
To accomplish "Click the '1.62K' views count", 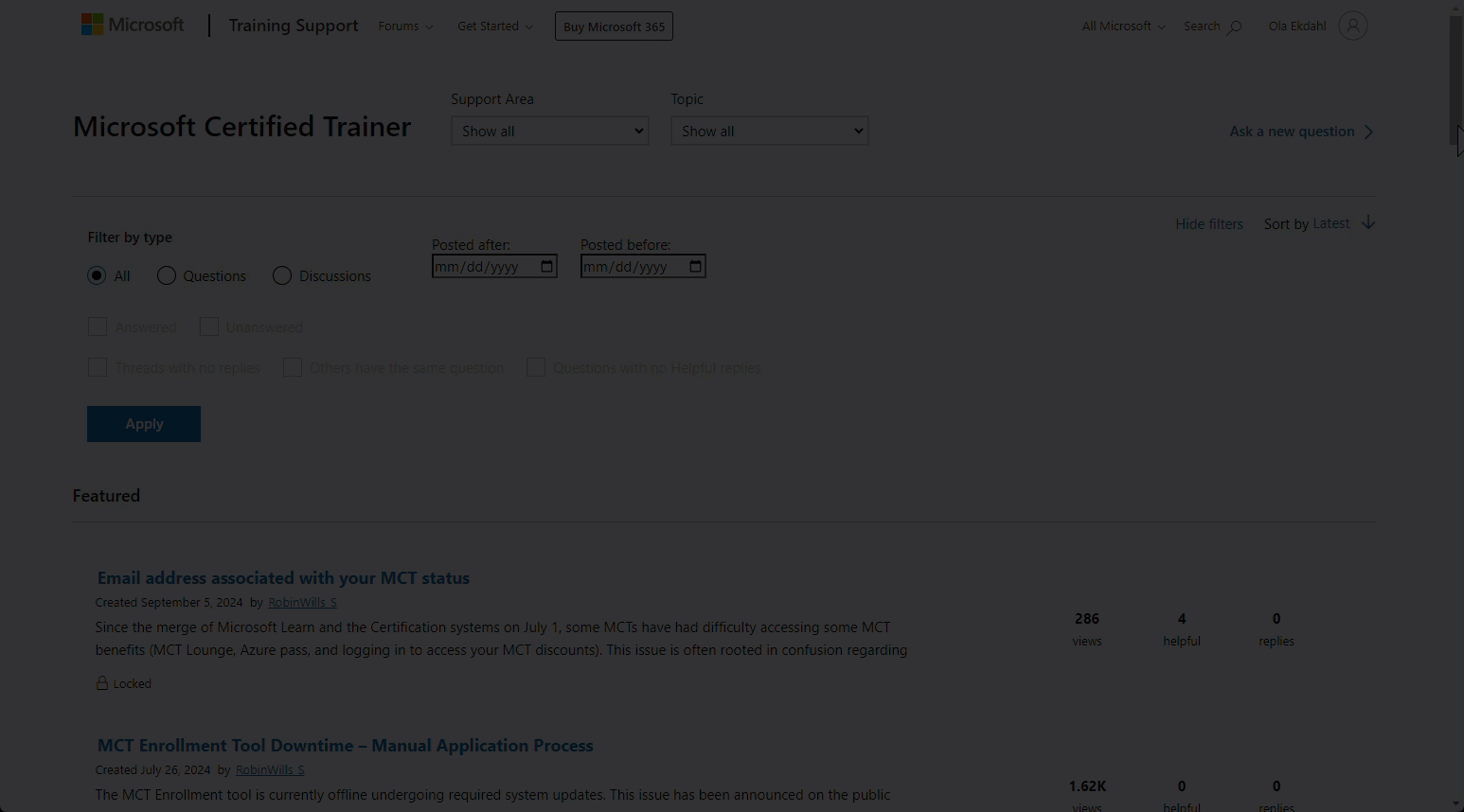I will [1087, 786].
